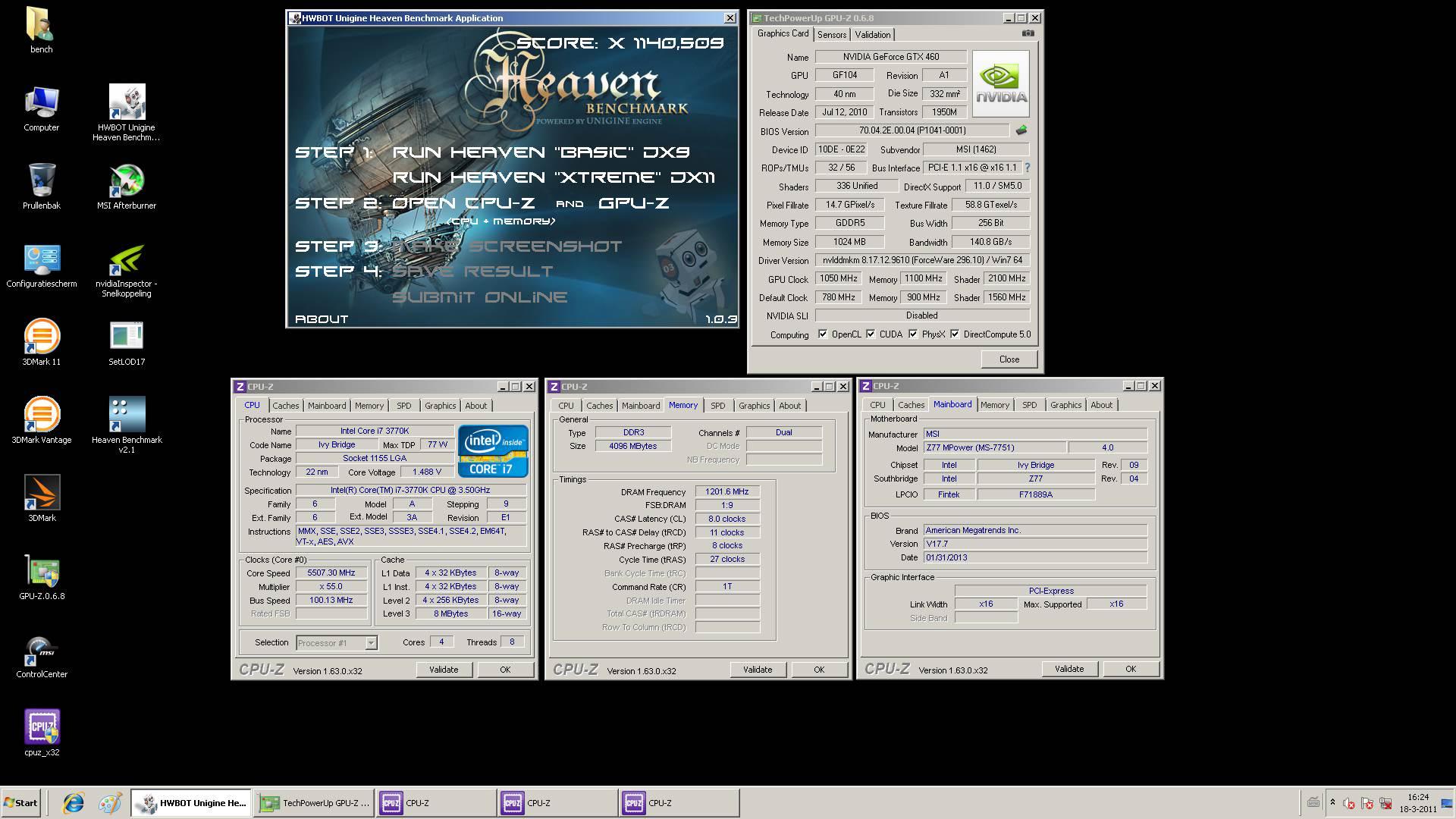Click Run Heaven Basic DX9 step

click(541, 152)
